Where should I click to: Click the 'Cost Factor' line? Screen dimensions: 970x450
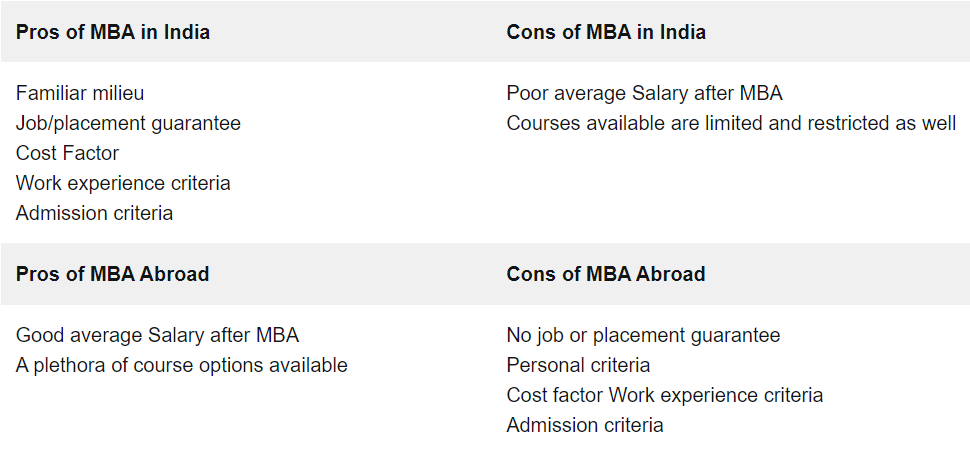point(67,153)
